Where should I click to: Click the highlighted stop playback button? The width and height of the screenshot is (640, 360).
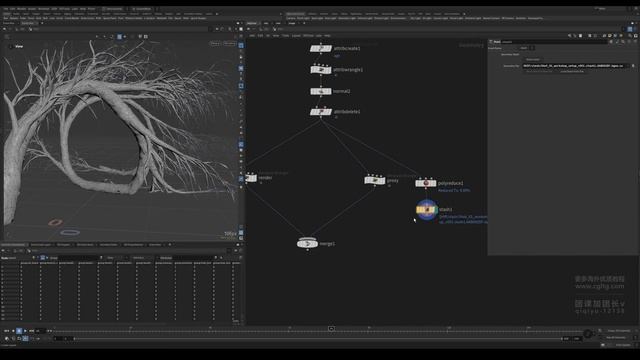tap(19, 331)
